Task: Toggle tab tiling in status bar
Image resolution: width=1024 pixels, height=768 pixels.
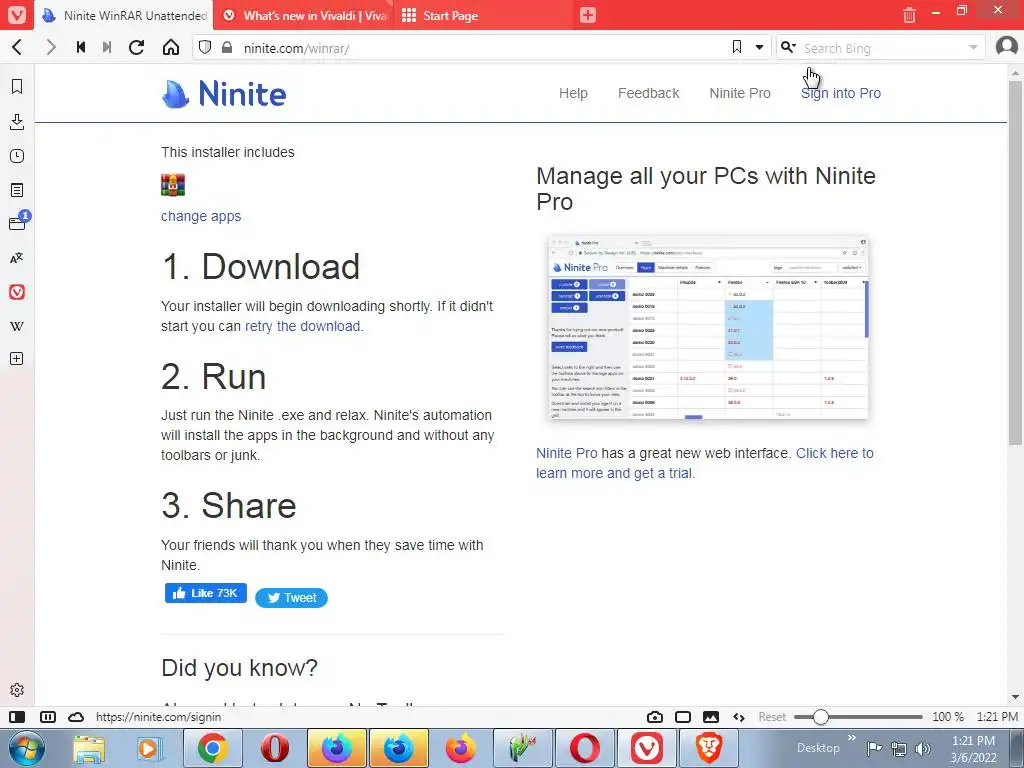Action: [x=48, y=717]
